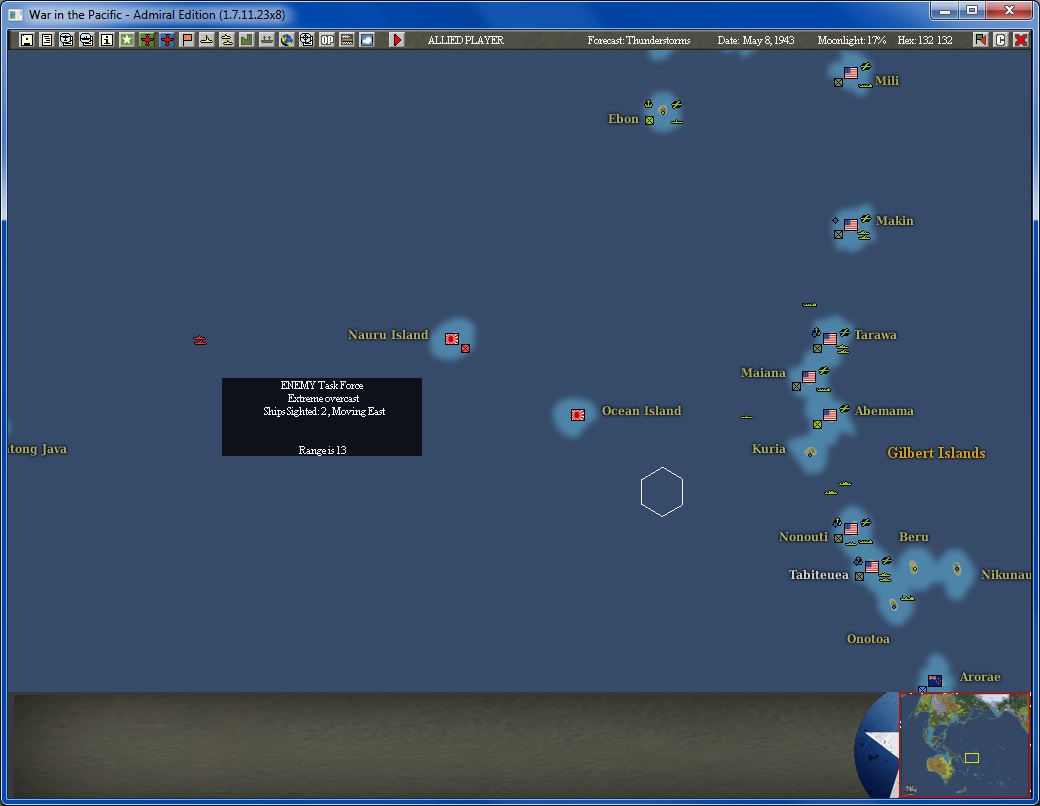Click the green industry chart icon
The image size is (1040, 806).
(246, 40)
